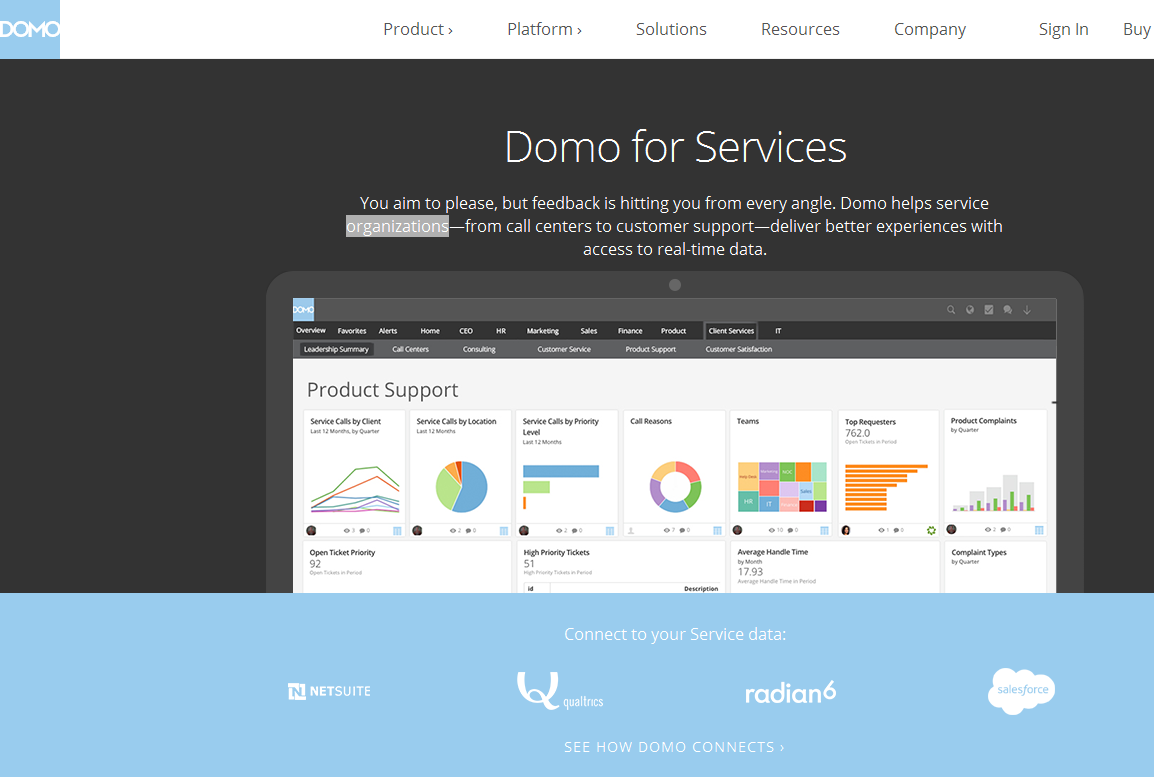Click the Domo logo in the top-left corner

point(29,29)
